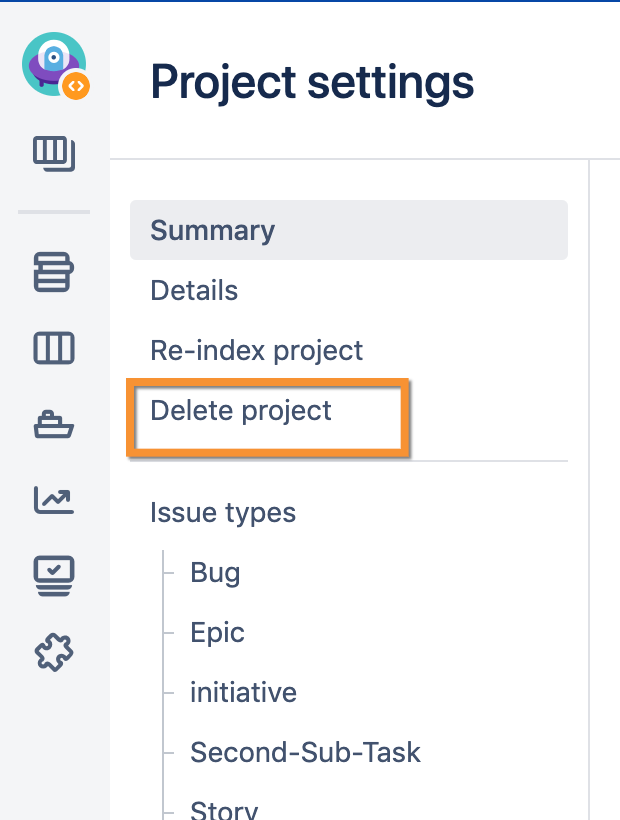Open the Board columns icon

point(53,348)
